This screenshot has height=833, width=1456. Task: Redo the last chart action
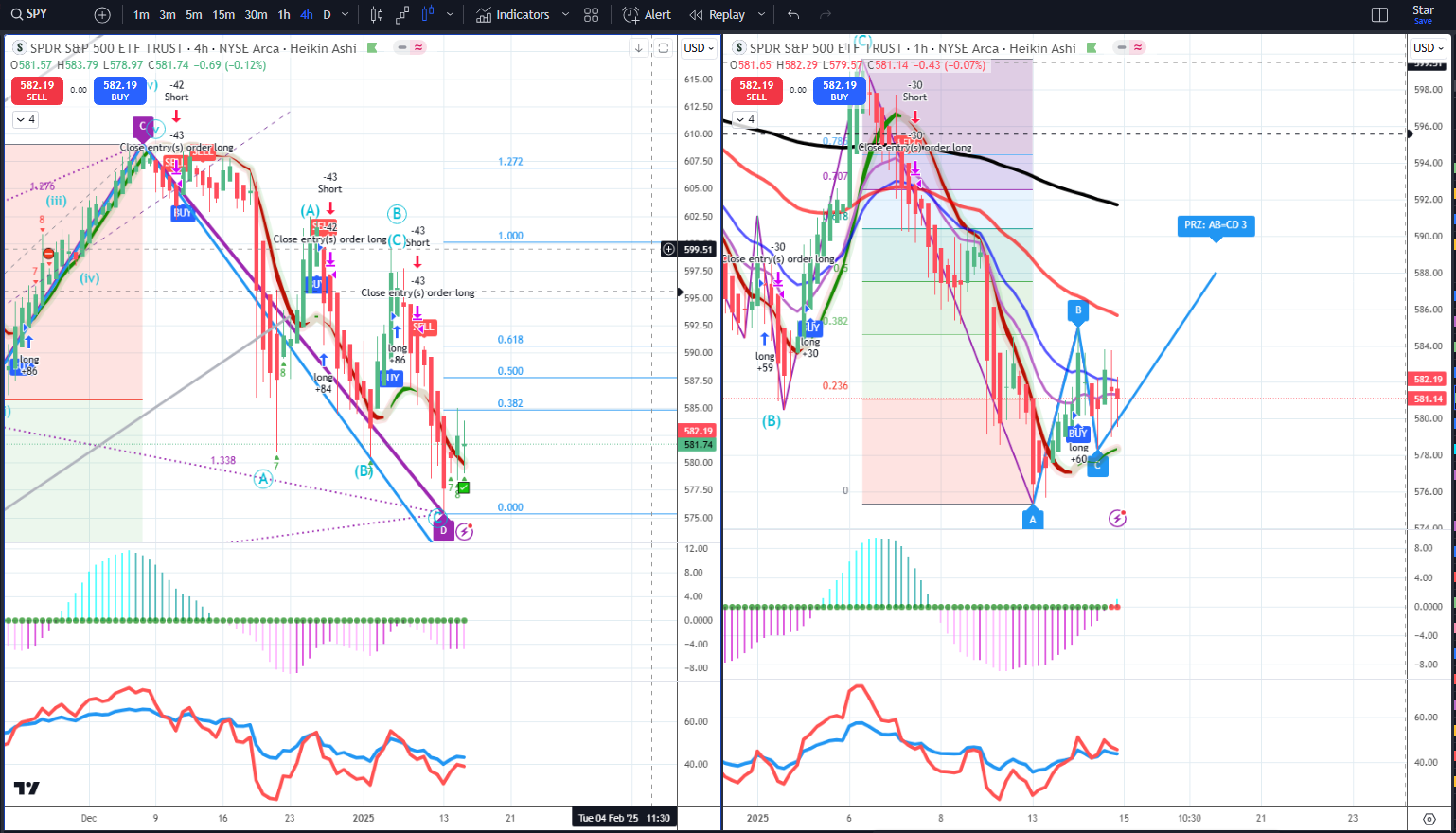[x=826, y=15]
